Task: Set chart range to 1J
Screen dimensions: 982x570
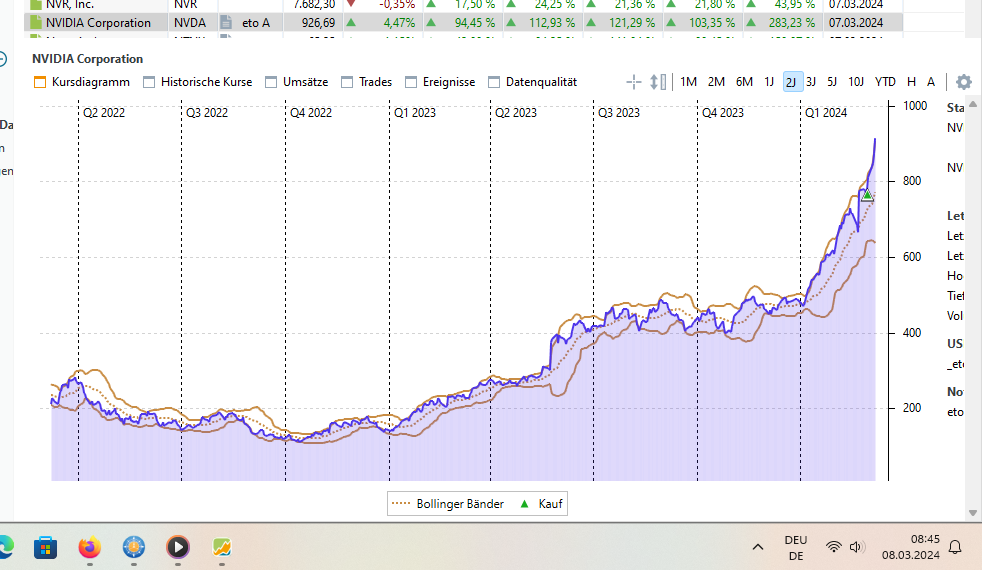Action: [769, 82]
